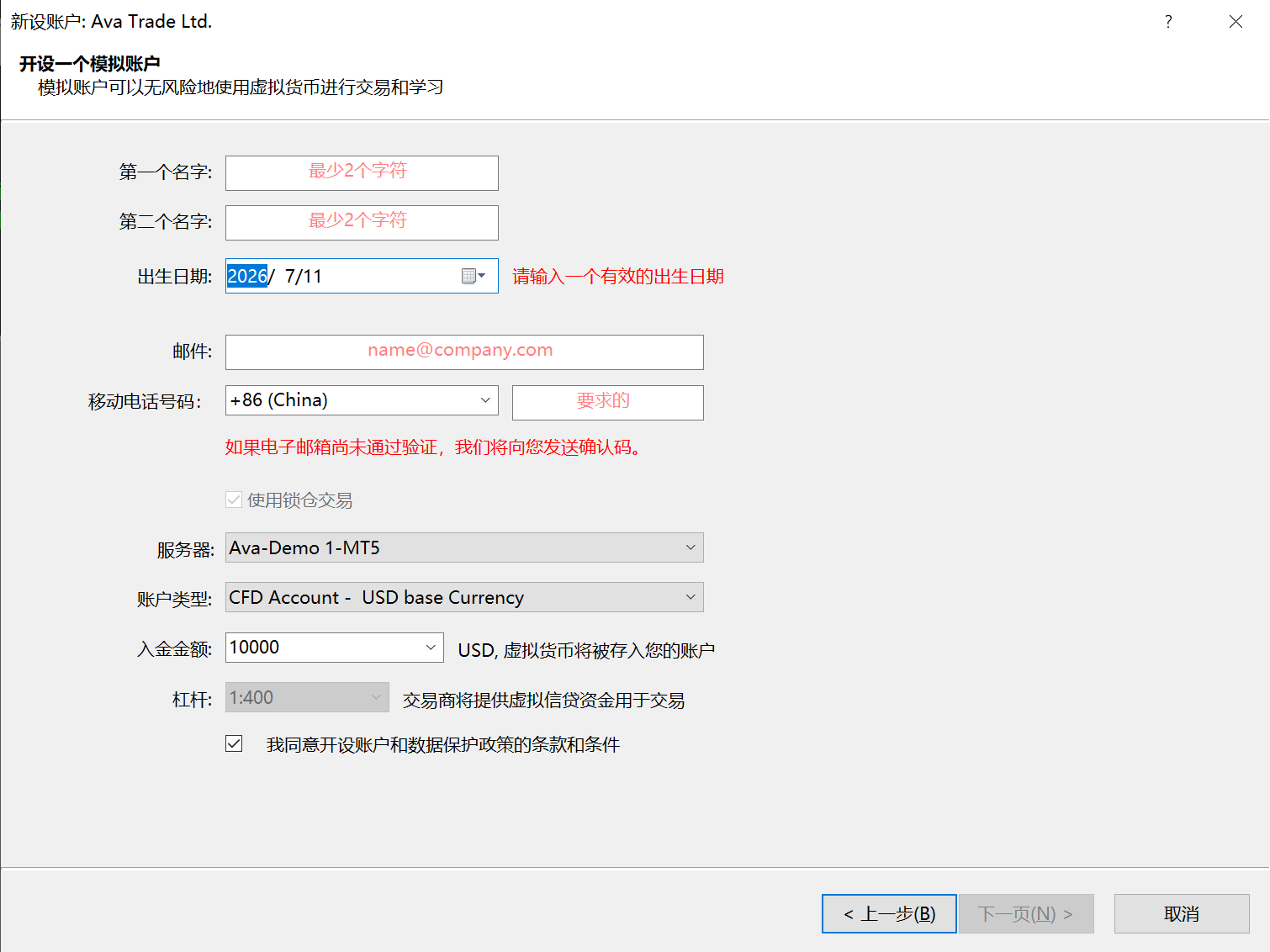The width and height of the screenshot is (1270, 952).
Task: Click the 杠杆 field label
Action: (193, 700)
